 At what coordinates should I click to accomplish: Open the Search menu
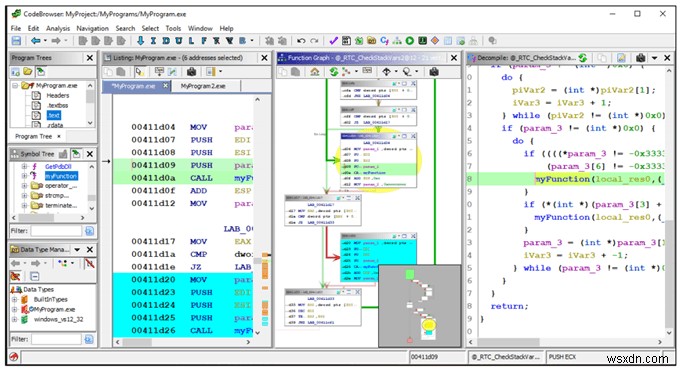125,28
